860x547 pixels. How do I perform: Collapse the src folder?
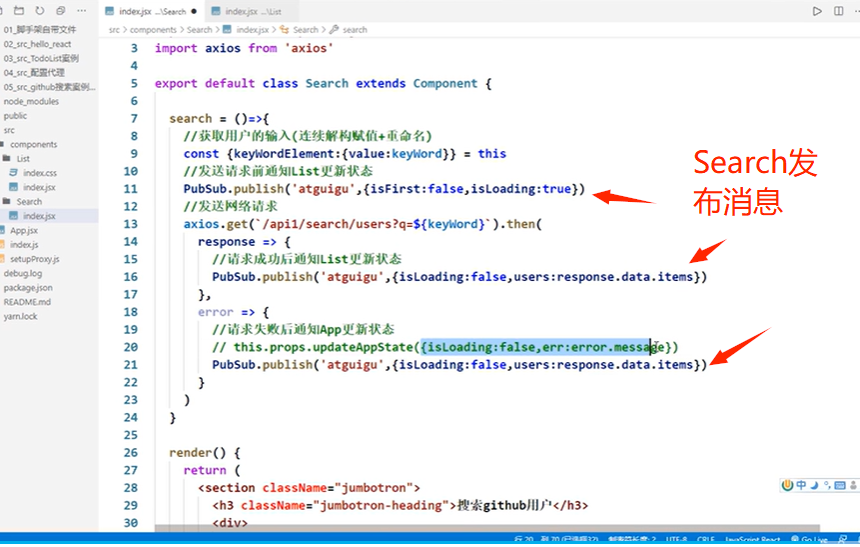tap(9, 130)
